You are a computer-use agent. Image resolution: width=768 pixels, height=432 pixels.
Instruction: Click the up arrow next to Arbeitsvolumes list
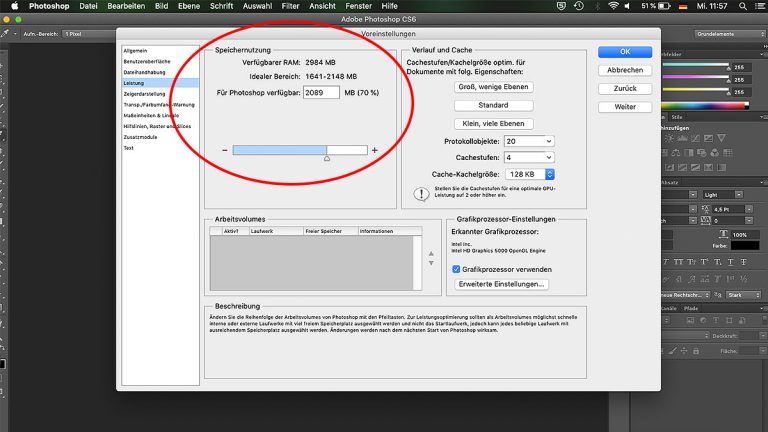(x=431, y=252)
